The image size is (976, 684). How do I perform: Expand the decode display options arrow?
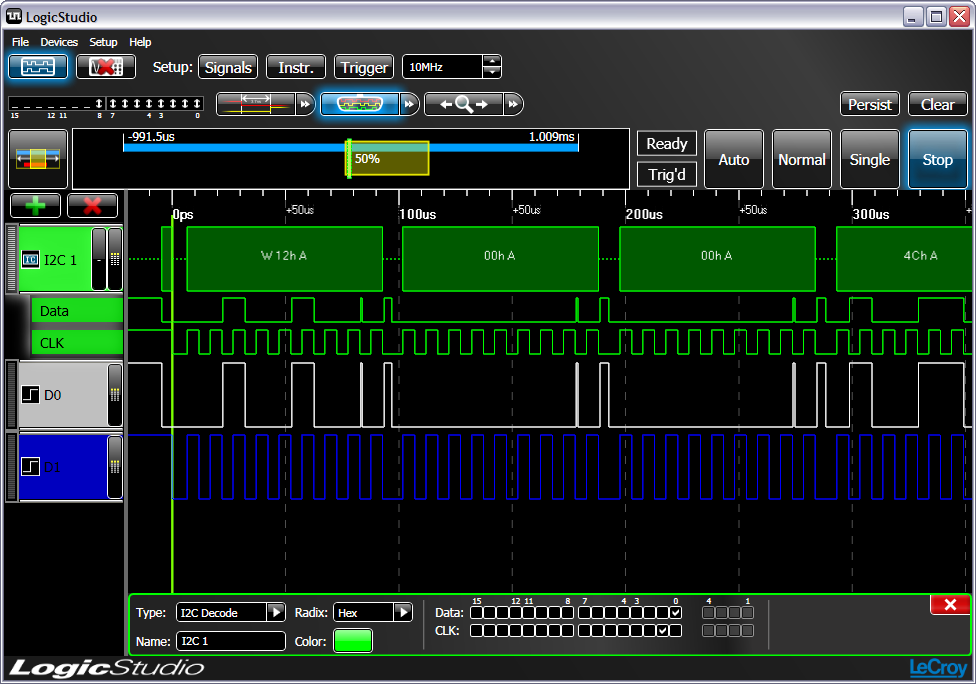409,104
